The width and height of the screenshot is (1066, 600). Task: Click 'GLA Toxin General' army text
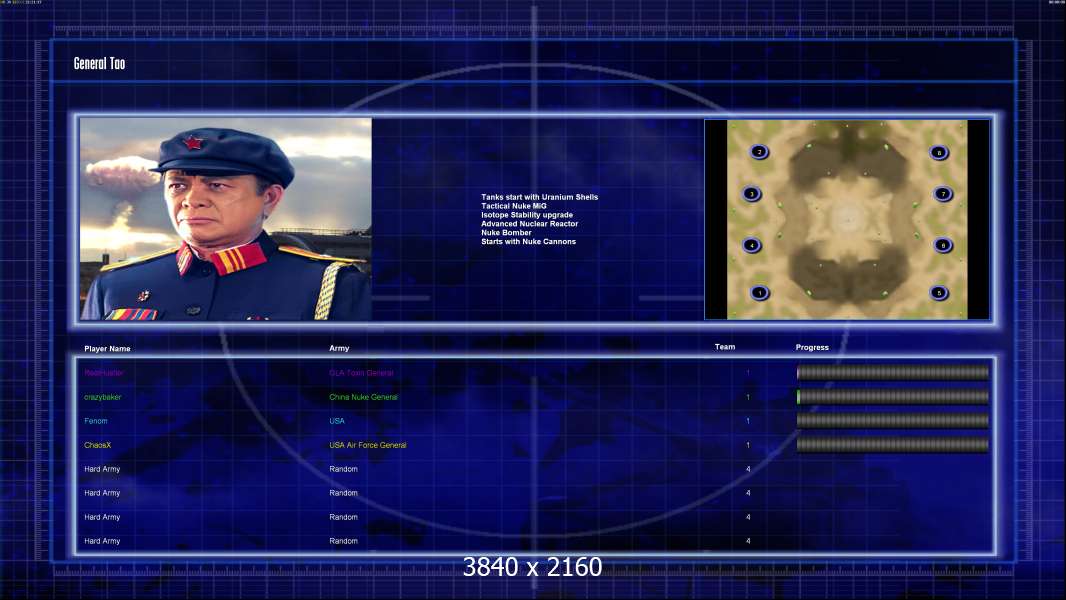[362, 373]
